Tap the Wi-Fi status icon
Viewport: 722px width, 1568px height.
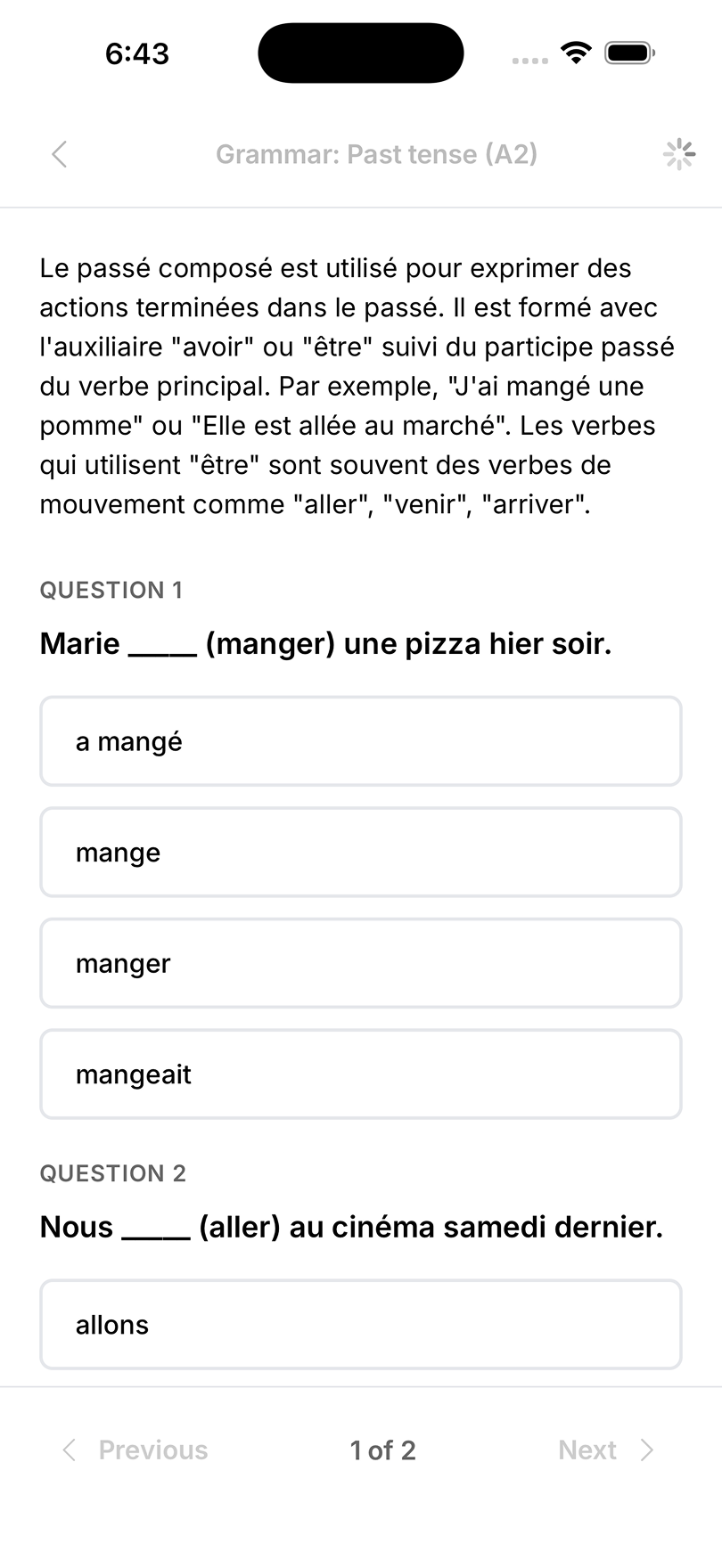tap(577, 53)
